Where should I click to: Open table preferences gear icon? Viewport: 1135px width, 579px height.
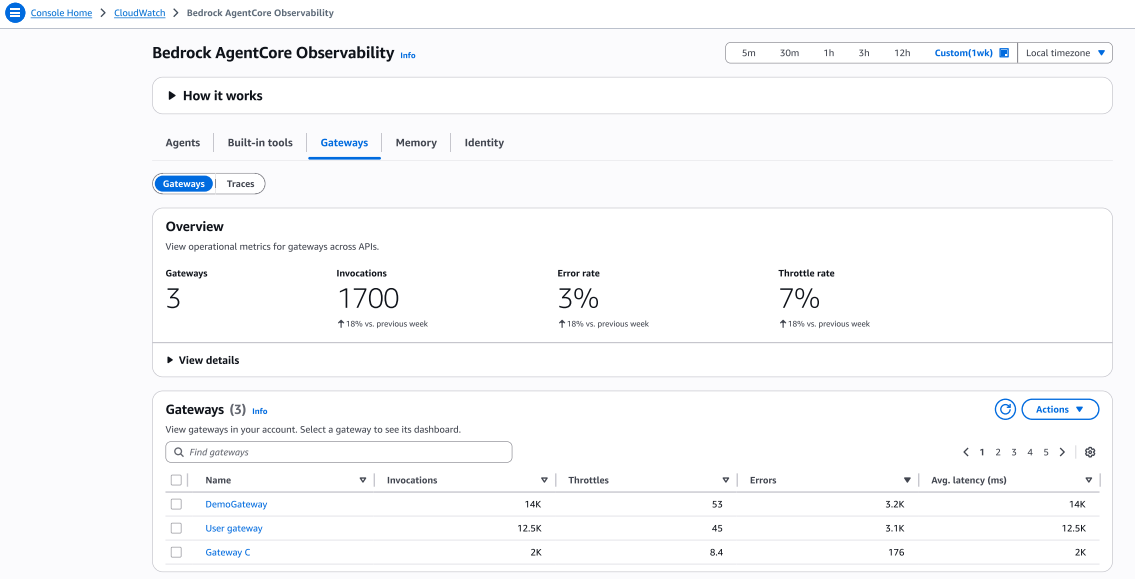click(x=1090, y=452)
